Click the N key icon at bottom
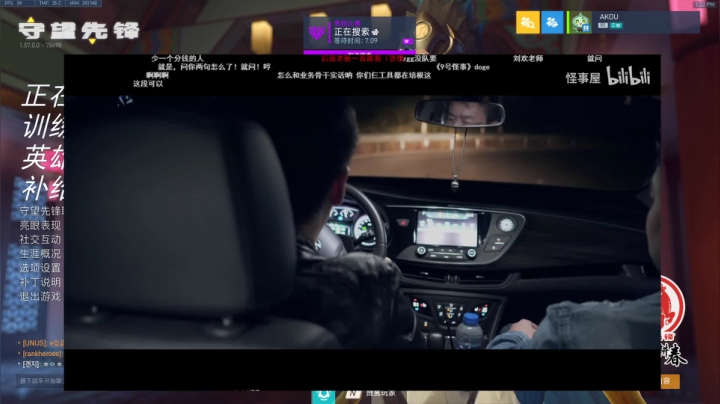720x404 pixels. click(352, 394)
